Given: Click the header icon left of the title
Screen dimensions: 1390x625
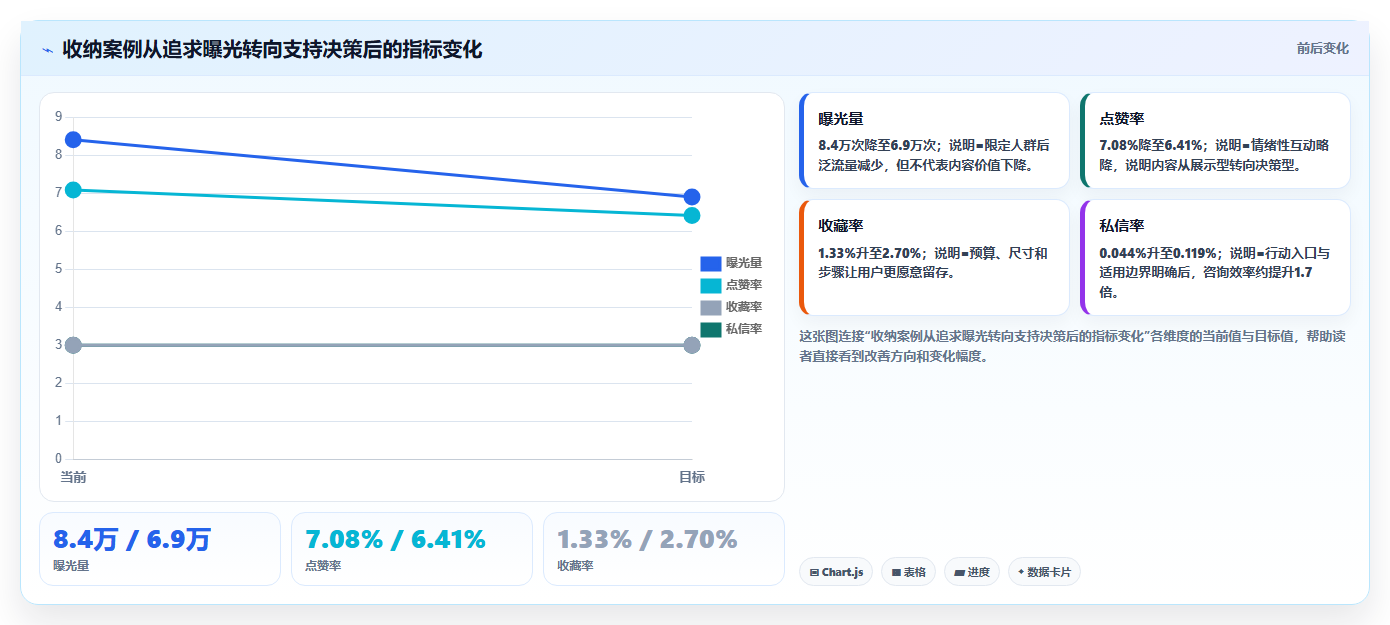Looking at the screenshot, I should tap(48, 49).
